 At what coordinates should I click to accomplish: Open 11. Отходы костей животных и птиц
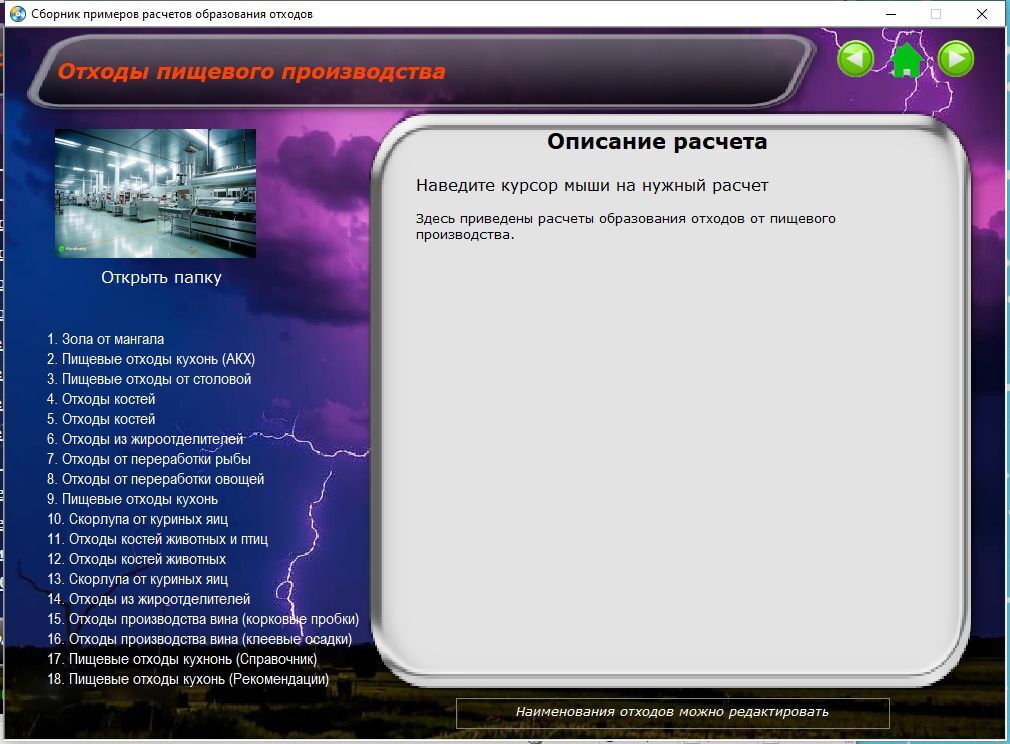(157, 539)
